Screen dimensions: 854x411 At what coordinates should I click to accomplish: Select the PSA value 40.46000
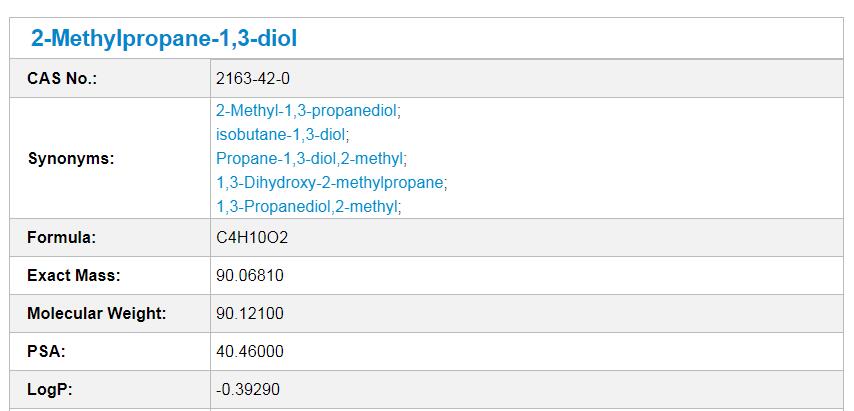(x=249, y=351)
